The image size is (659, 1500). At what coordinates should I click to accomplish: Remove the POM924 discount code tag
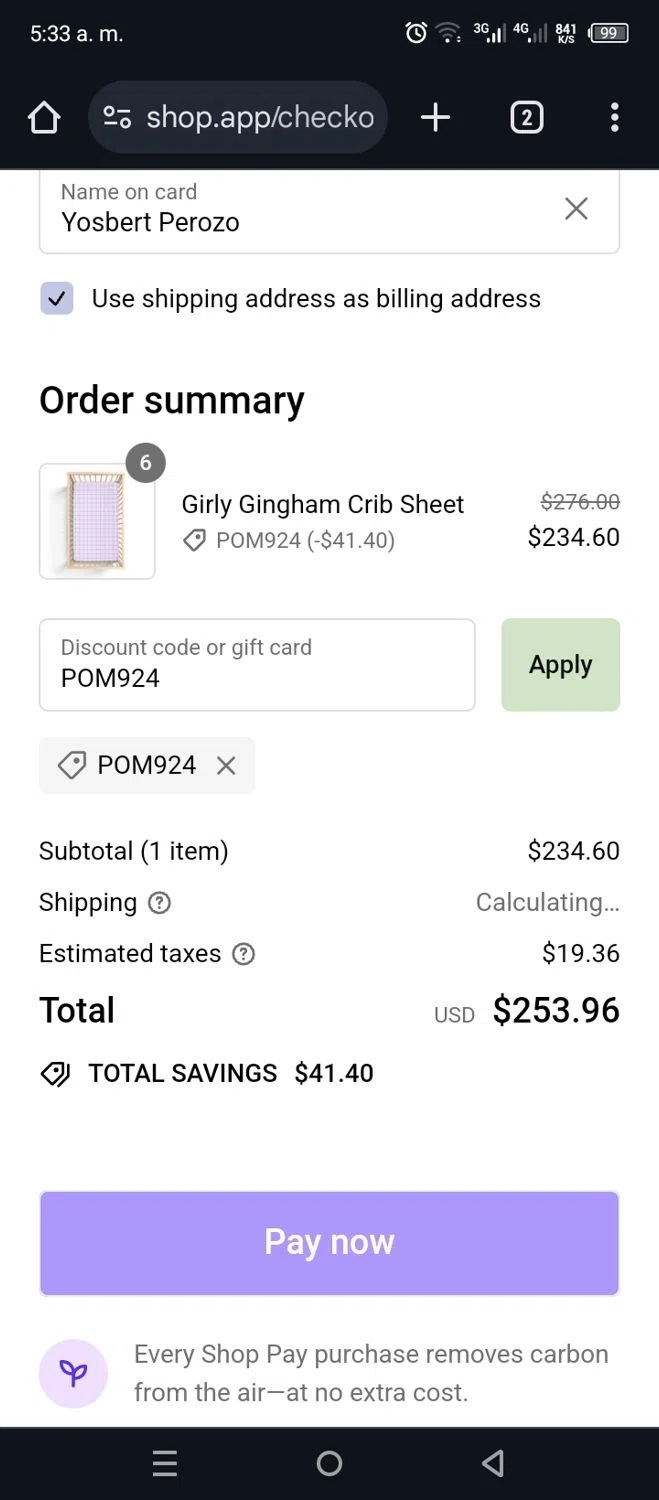pos(226,766)
